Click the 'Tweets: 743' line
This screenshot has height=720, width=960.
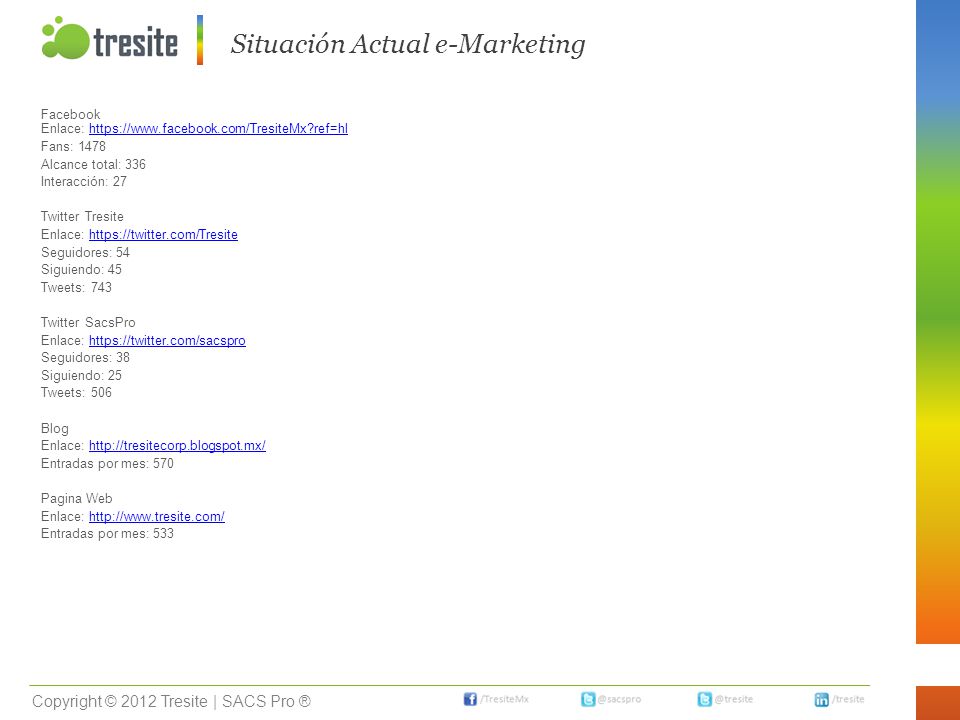point(77,287)
